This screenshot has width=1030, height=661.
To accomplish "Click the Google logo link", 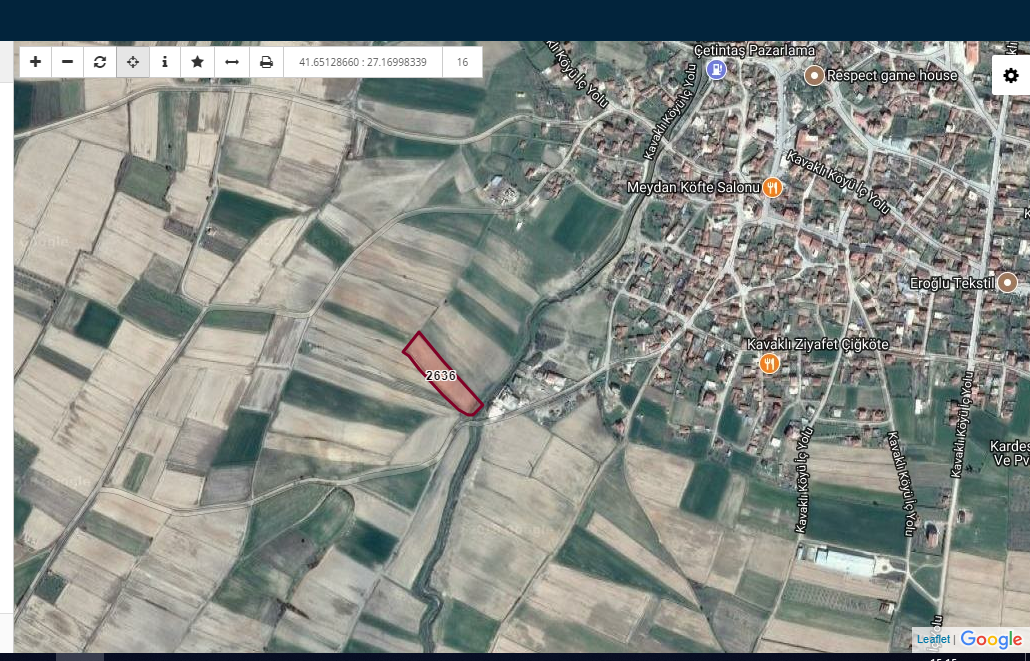I will point(991,639).
